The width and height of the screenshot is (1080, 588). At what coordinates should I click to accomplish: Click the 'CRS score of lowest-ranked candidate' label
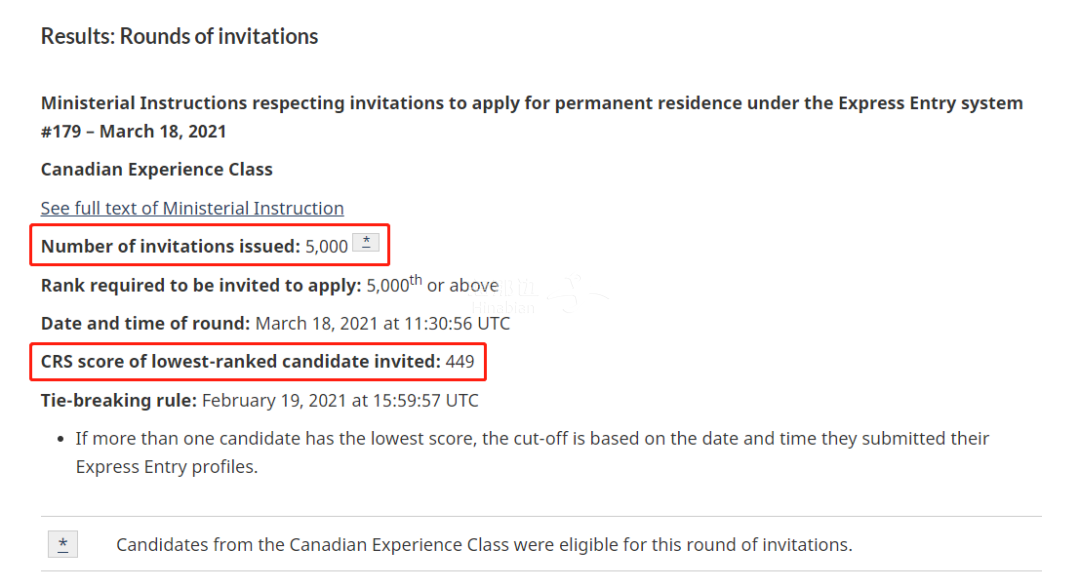240,361
